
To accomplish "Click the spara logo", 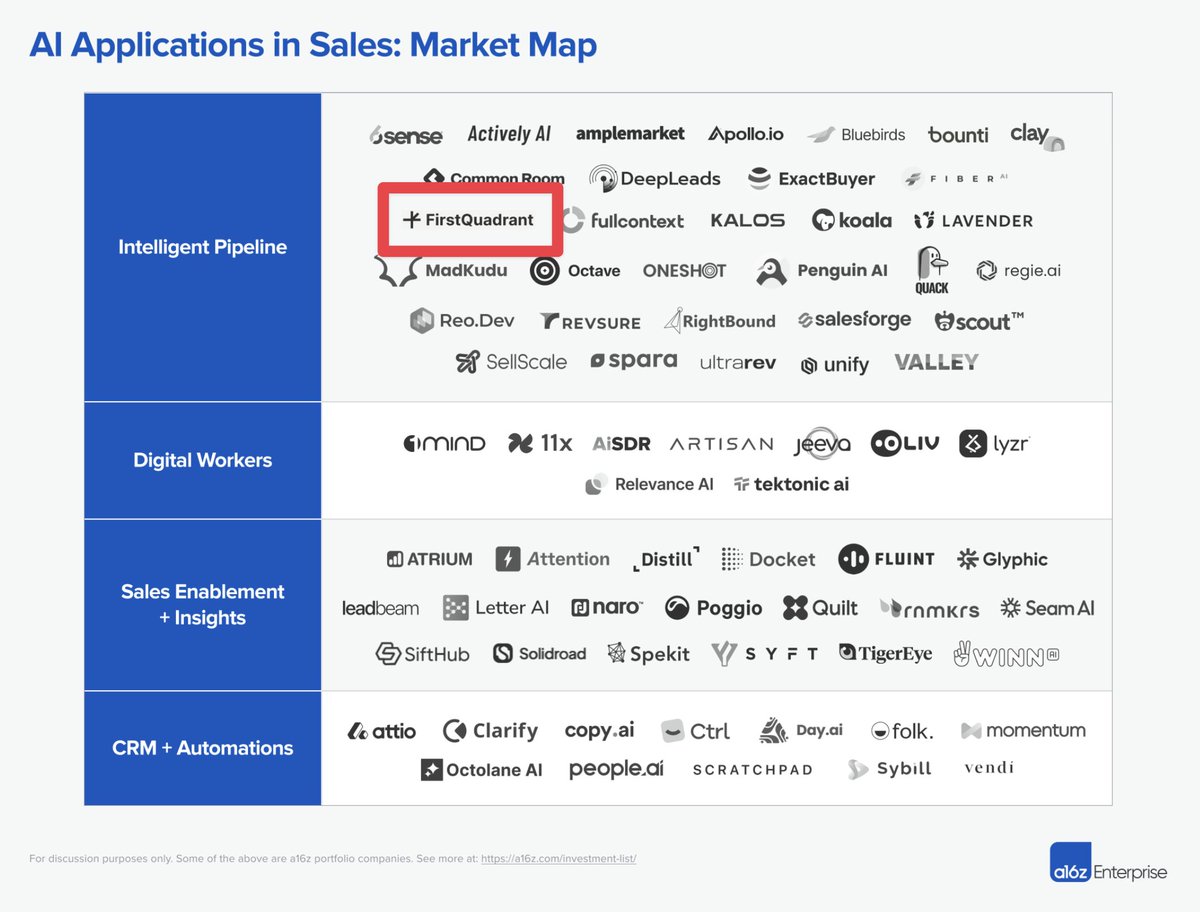I will 634,361.
